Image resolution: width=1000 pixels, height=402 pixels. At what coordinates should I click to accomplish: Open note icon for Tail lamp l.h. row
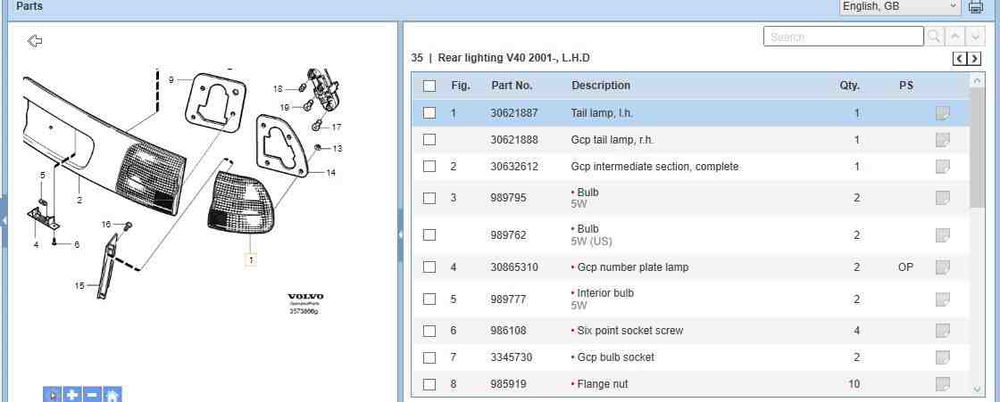pos(942,114)
